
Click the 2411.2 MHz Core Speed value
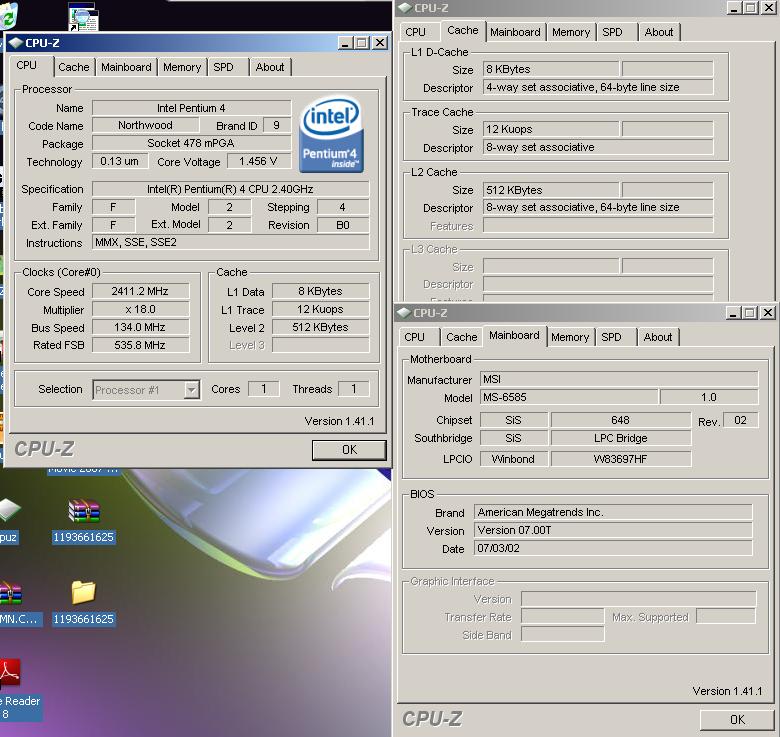[x=140, y=291]
